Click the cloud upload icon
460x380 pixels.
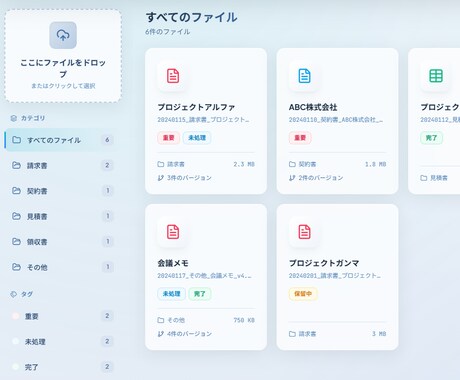(63, 35)
